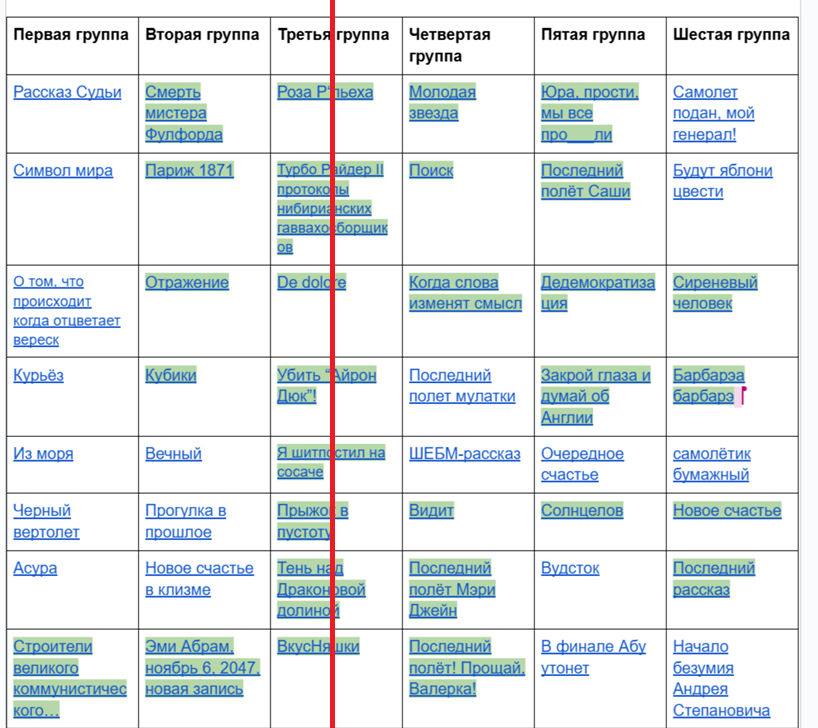818x728 pixels.
Task: Select header cell 'Пятая группа'
Action: (600, 45)
